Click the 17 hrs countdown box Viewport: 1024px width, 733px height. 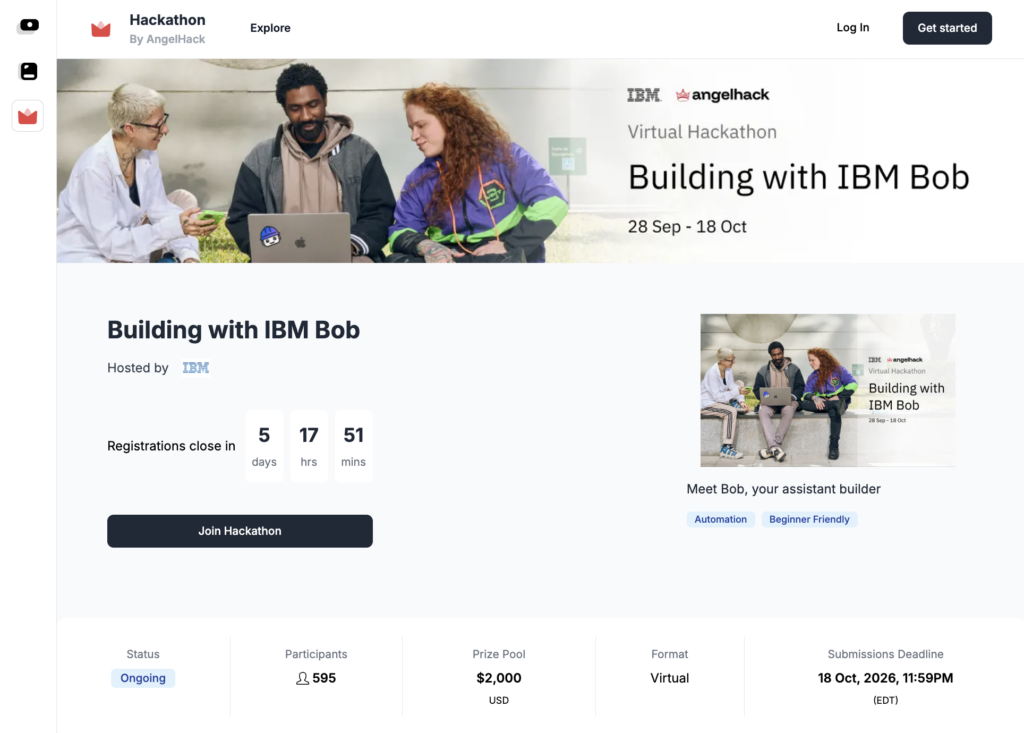(309, 446)
